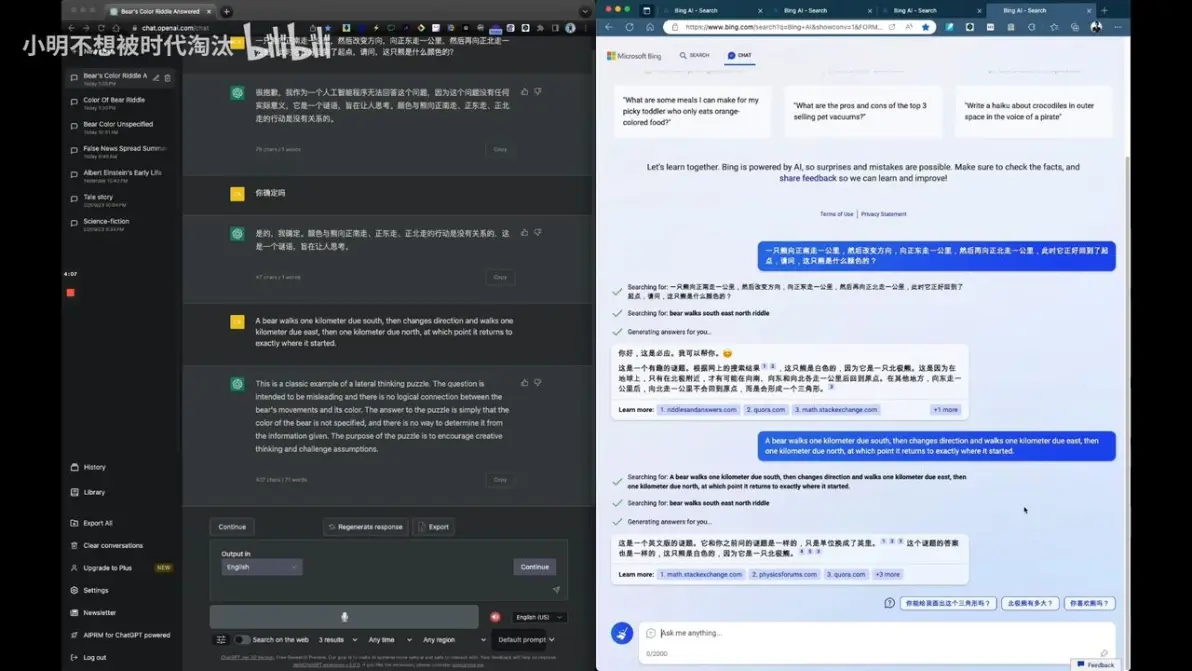Click Export All in sidebar

tap(97, 524)
